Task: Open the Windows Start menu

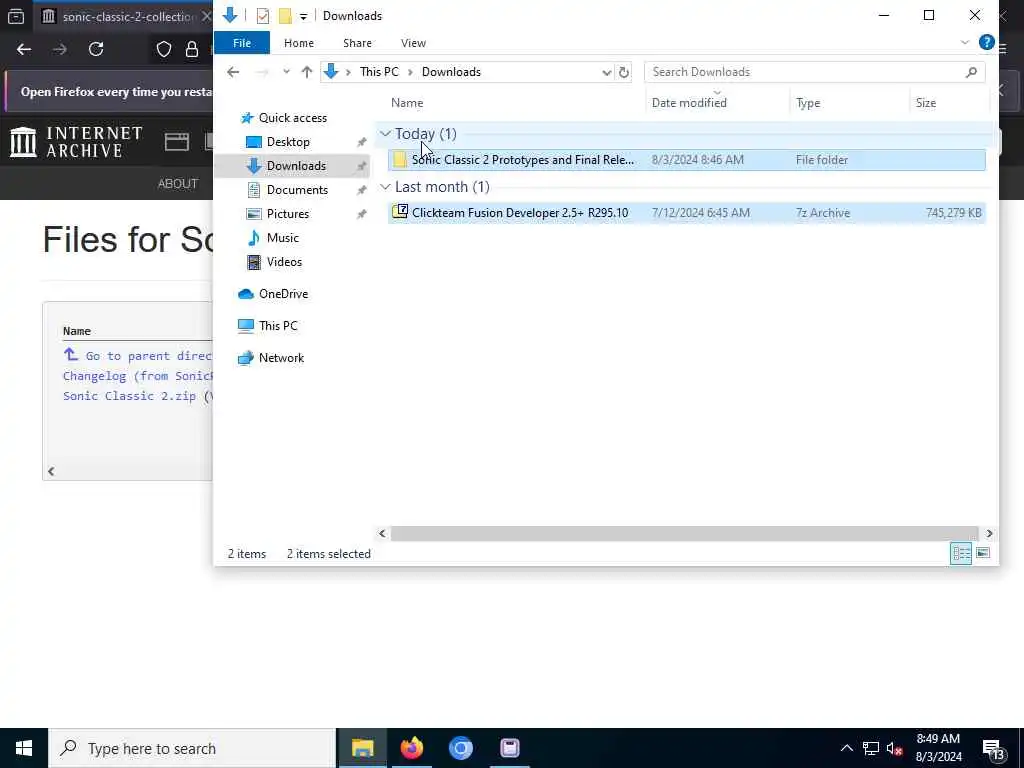Action: [24, 748]
